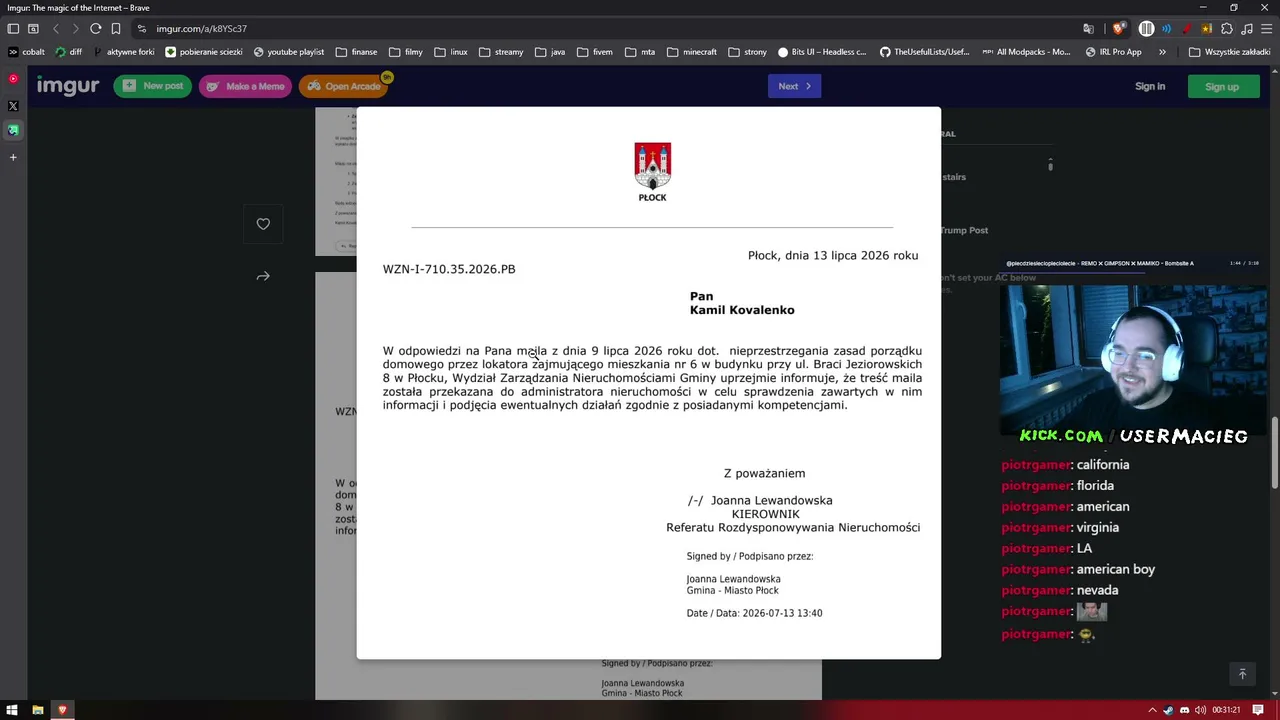Expand the linux bookmark folder
This screenshot has height=720, width=1280.
[451, 52]
